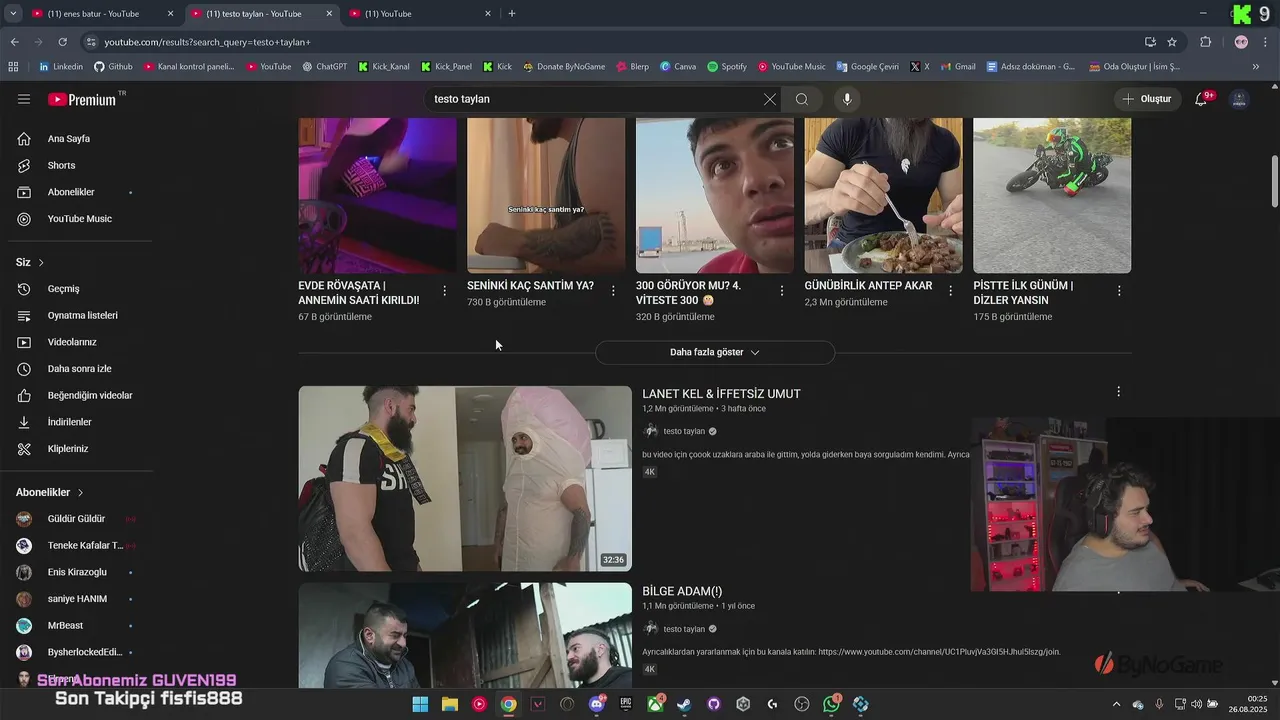Screen dimensions: 1280x720
Task: Expand the Abonelikler subscriptions heading
Action: pyautogui.click(x=50, y=492)
